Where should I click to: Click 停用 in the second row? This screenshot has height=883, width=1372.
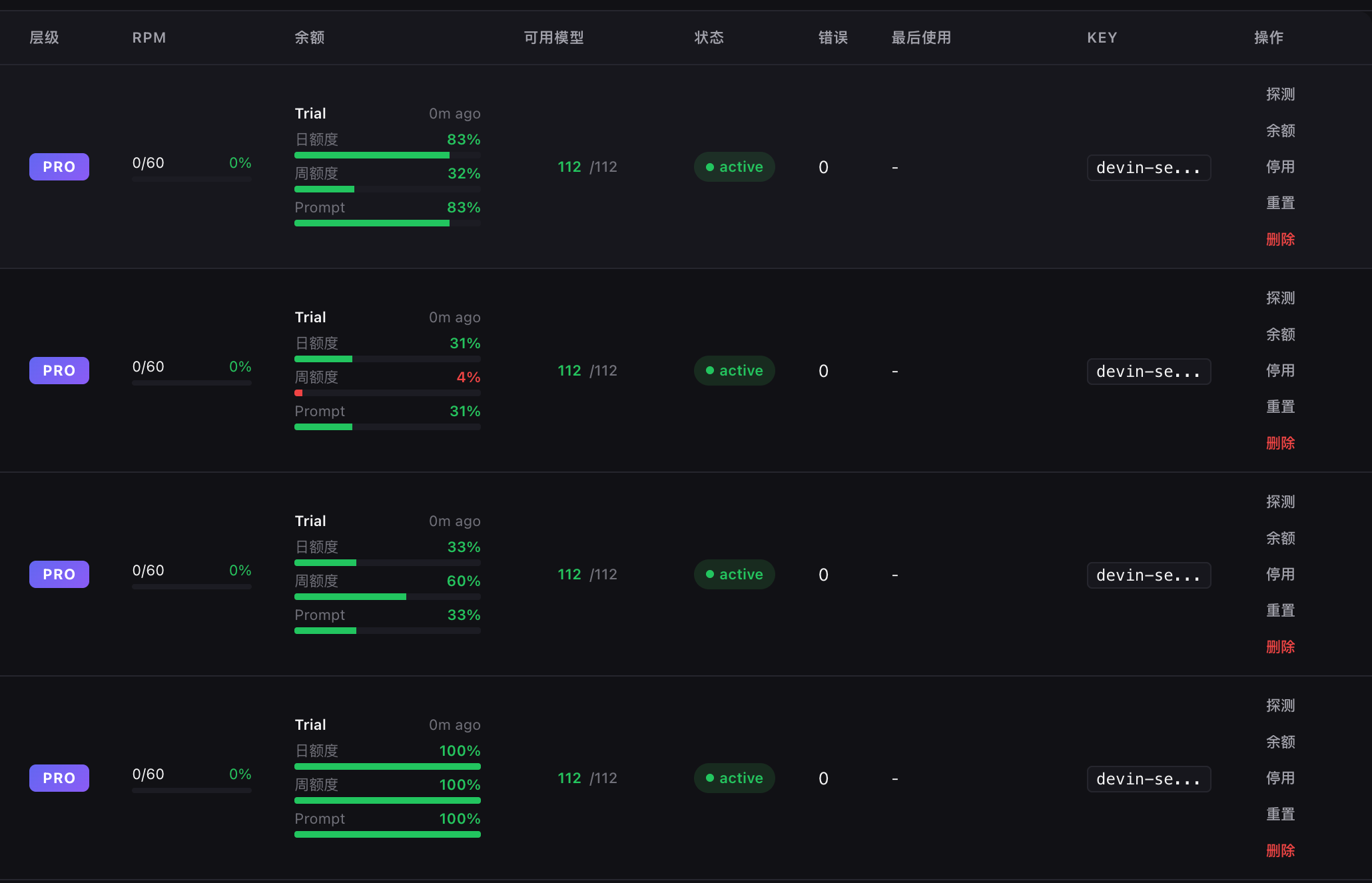click(x=1280, y=370)
